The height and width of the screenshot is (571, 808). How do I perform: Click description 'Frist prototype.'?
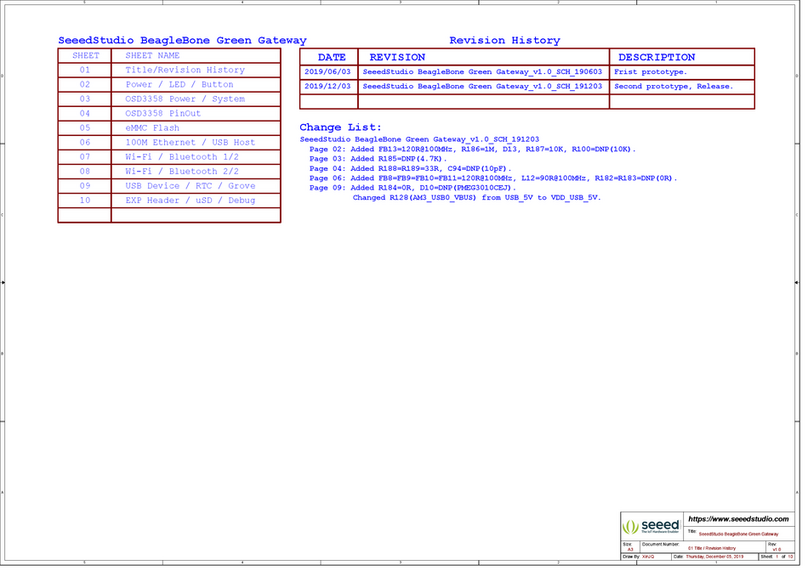650,72
